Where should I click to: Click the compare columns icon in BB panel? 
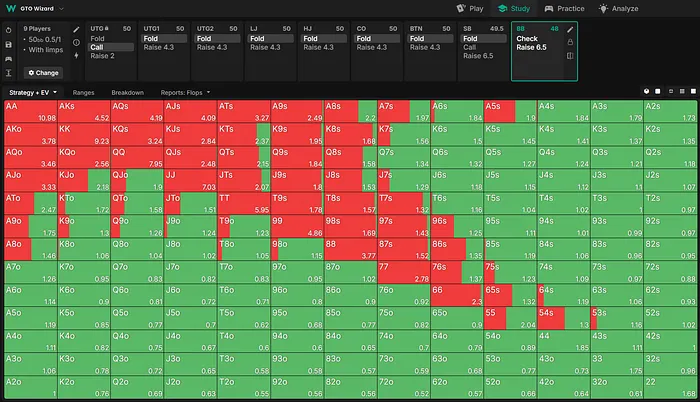click(570, 56)
